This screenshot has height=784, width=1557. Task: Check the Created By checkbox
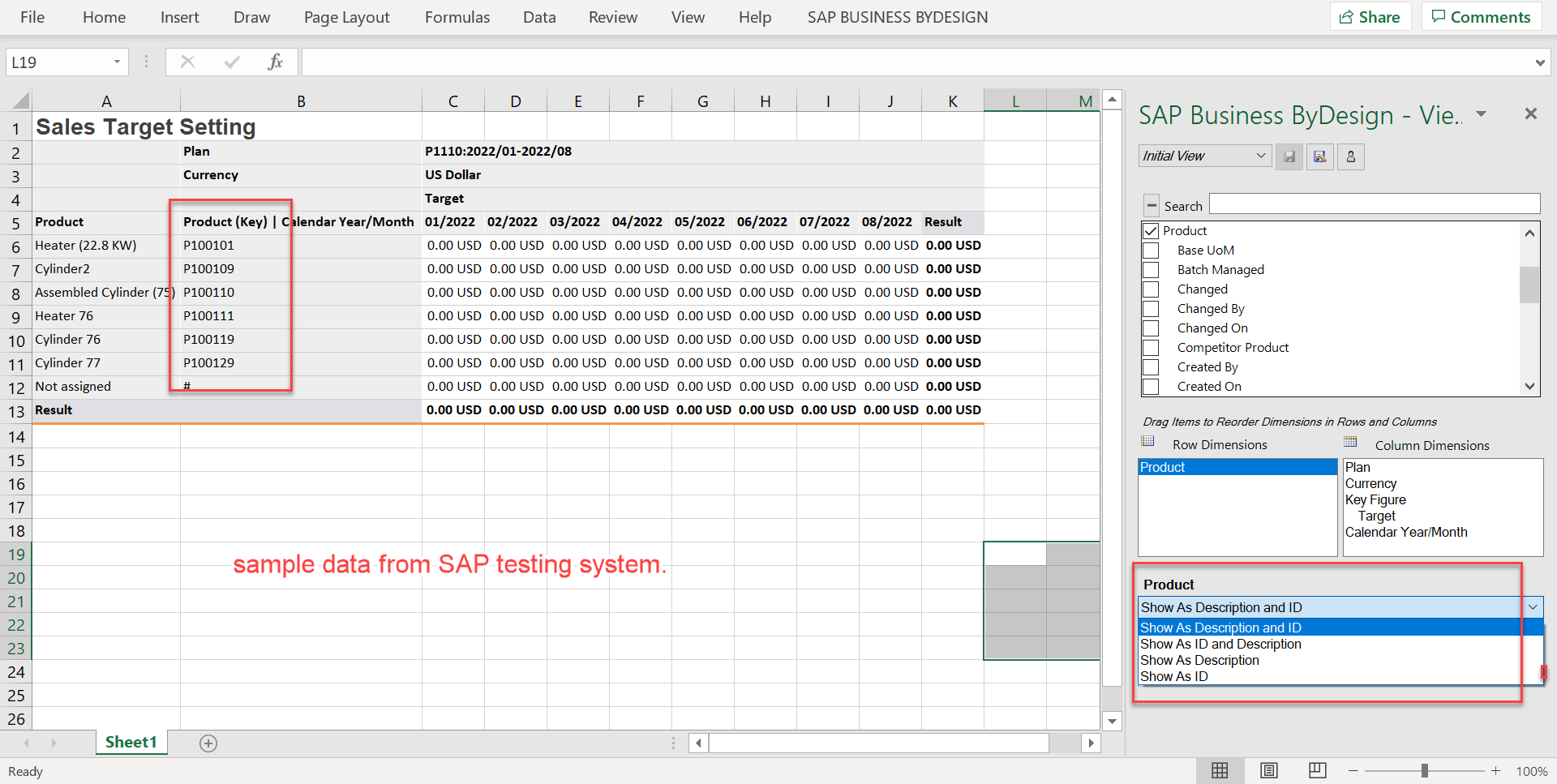1151,367
